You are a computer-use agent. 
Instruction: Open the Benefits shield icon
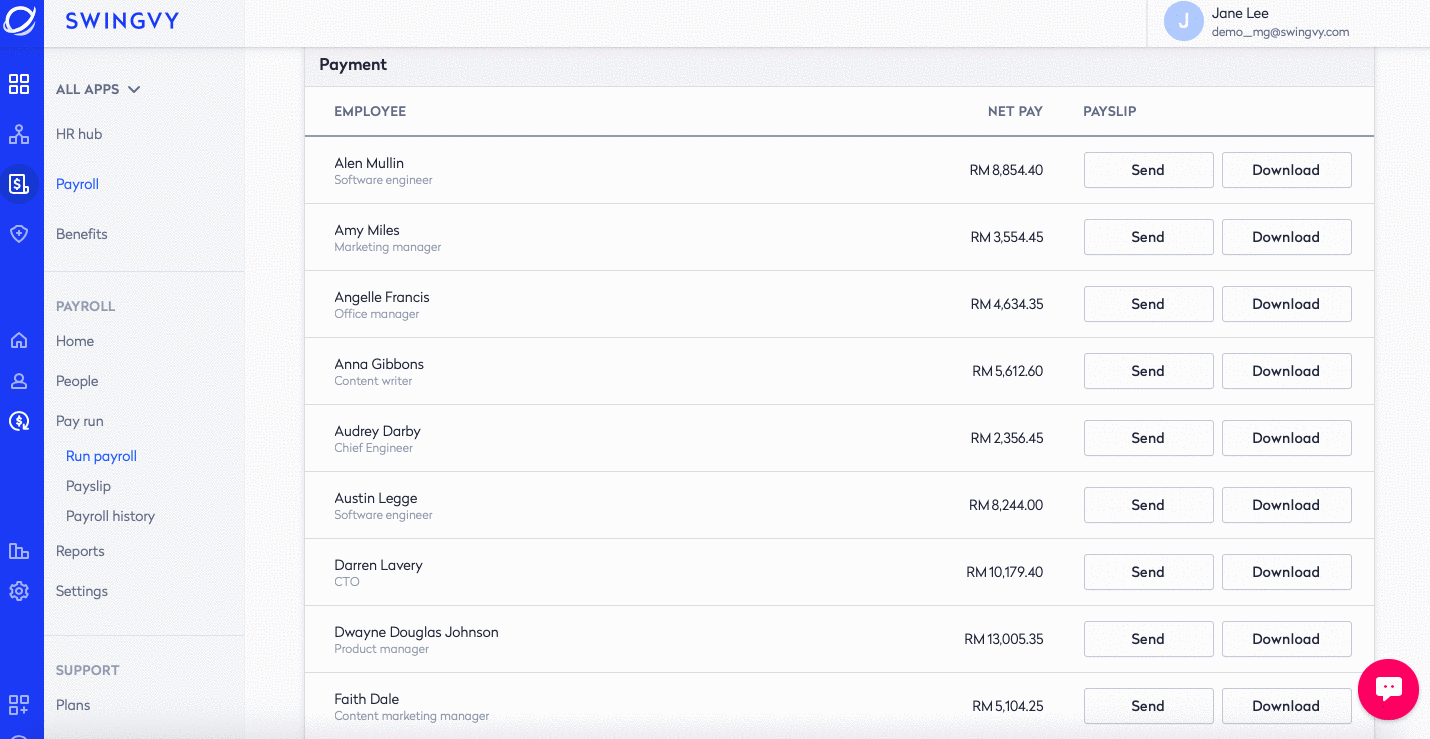19,234
